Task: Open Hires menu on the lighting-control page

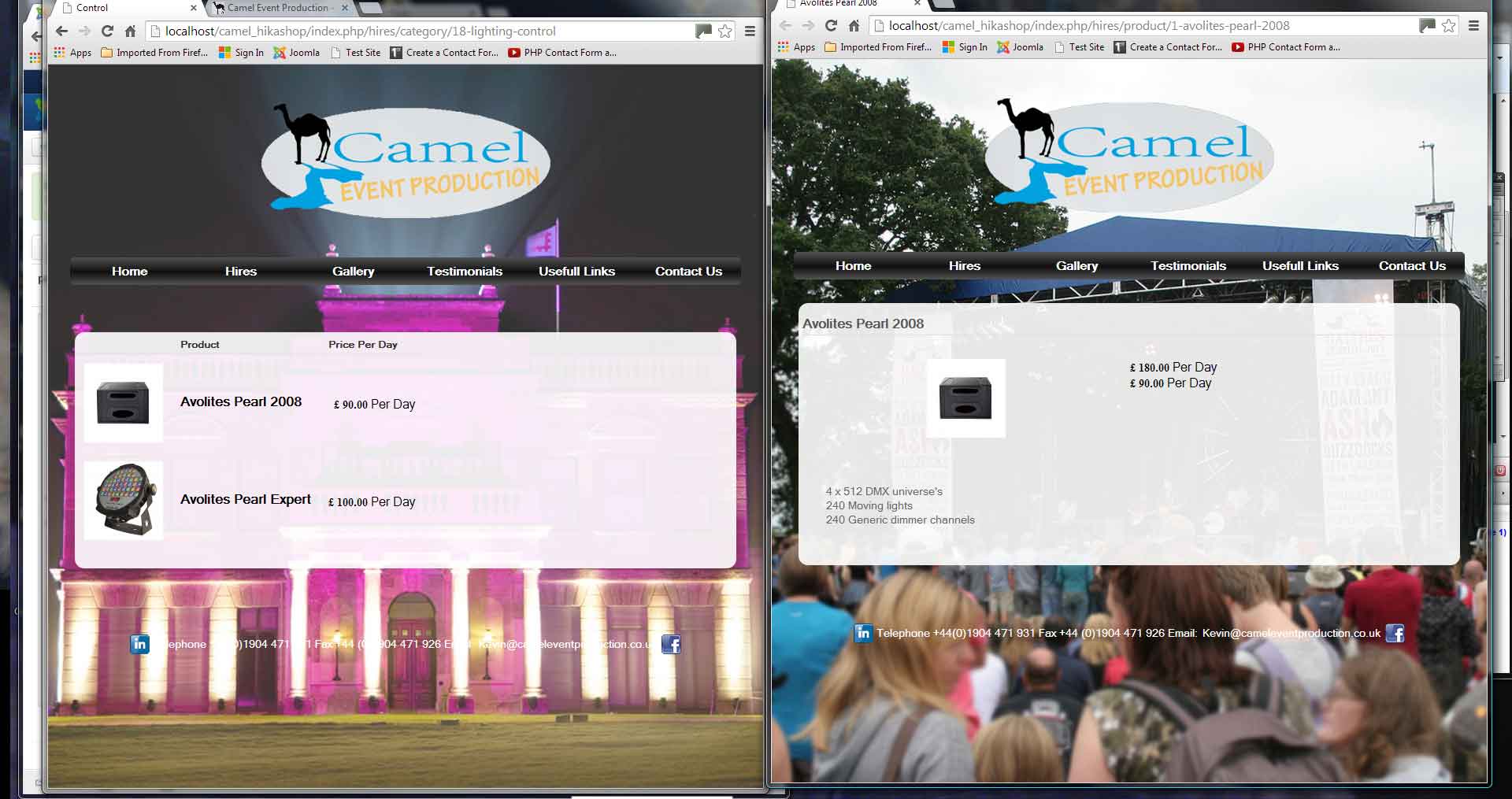Action: [241, 272]
